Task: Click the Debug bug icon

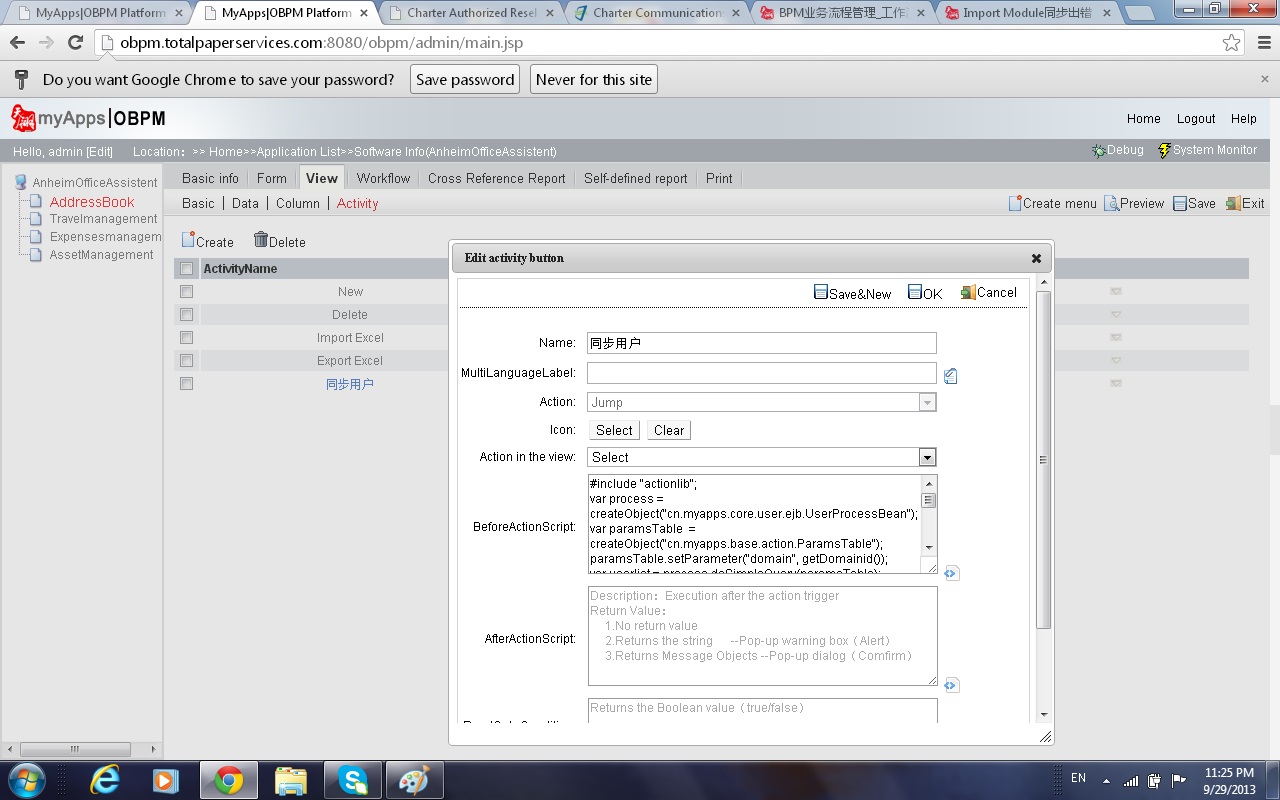Action: coord(1099,150)
